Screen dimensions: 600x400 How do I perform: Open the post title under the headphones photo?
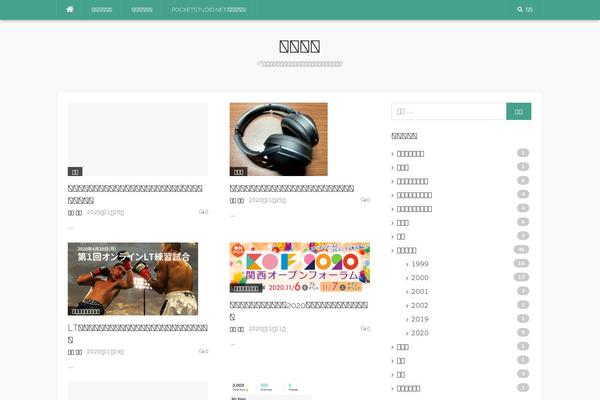(x=292, y=188)
